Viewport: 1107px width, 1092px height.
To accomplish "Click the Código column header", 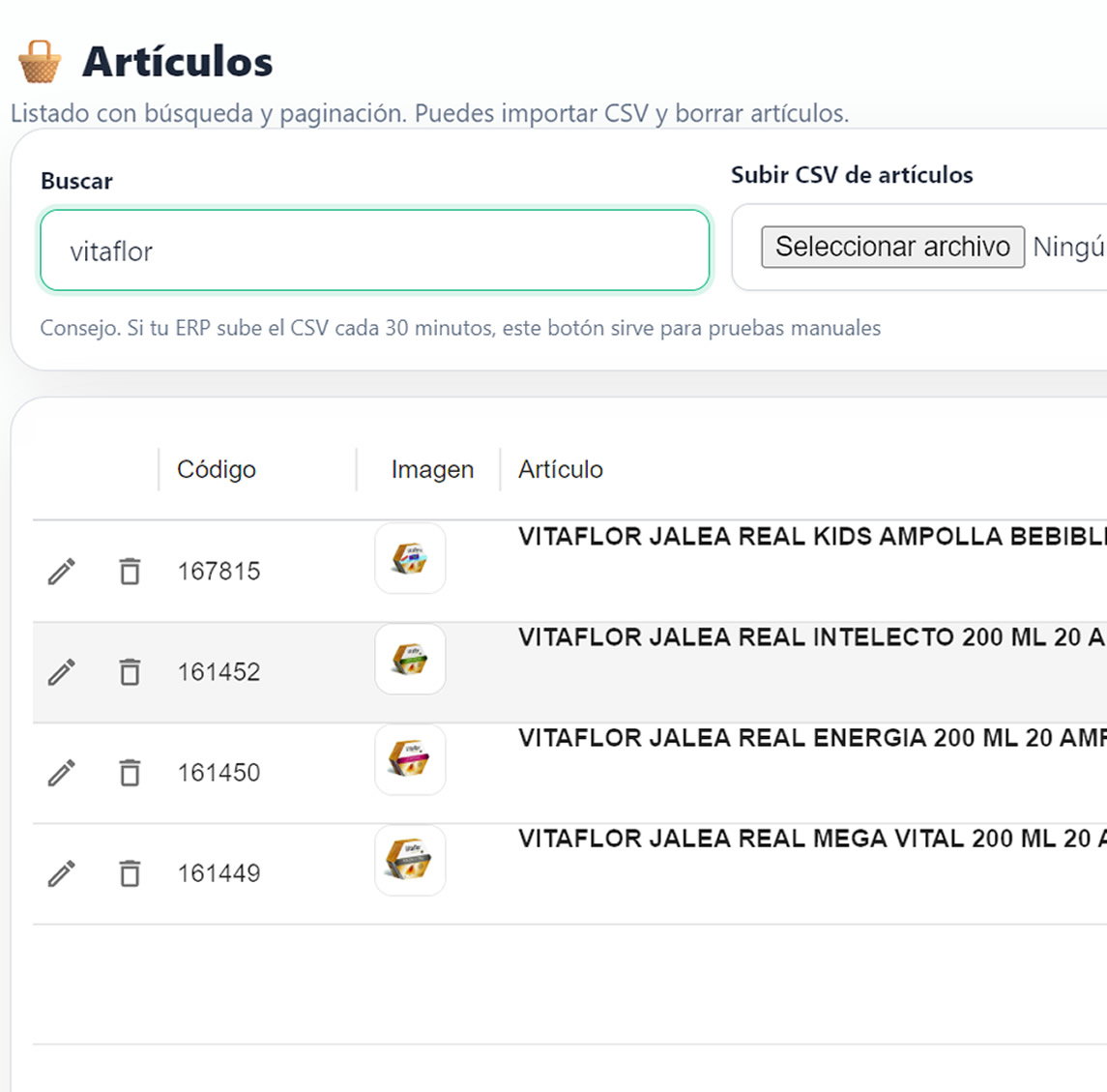I will click(x=216, y=469).
